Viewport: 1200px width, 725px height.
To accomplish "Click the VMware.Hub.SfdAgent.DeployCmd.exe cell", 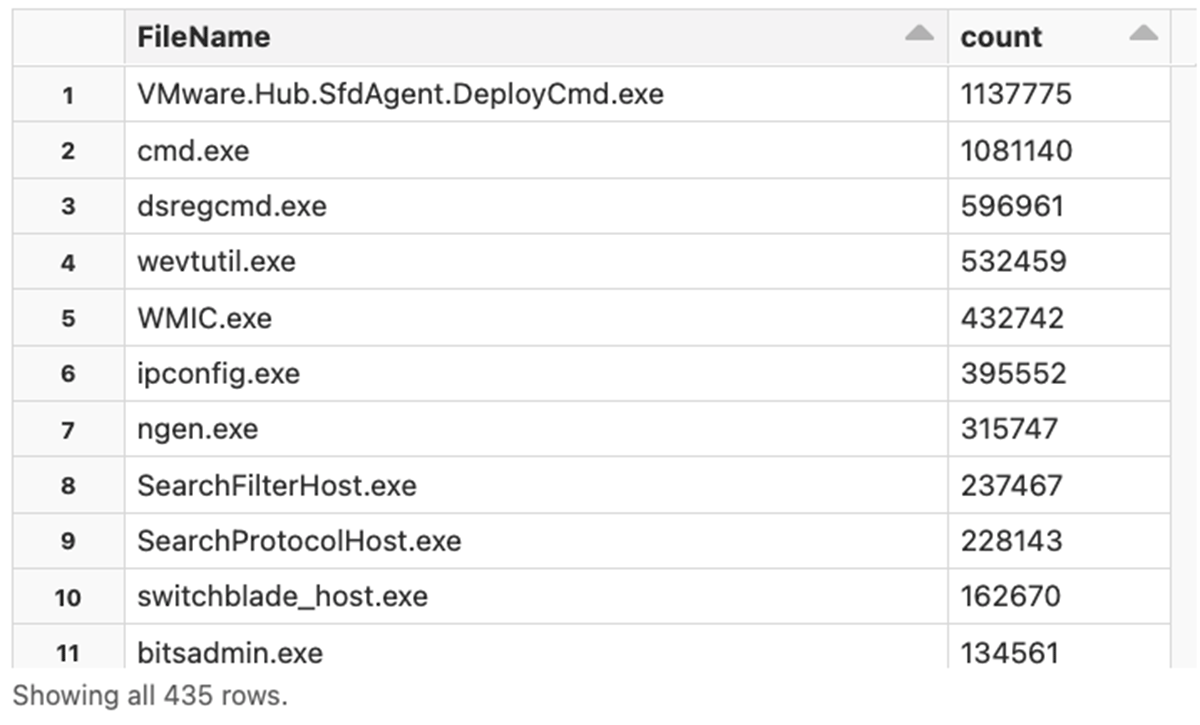I will pos(400,95).
